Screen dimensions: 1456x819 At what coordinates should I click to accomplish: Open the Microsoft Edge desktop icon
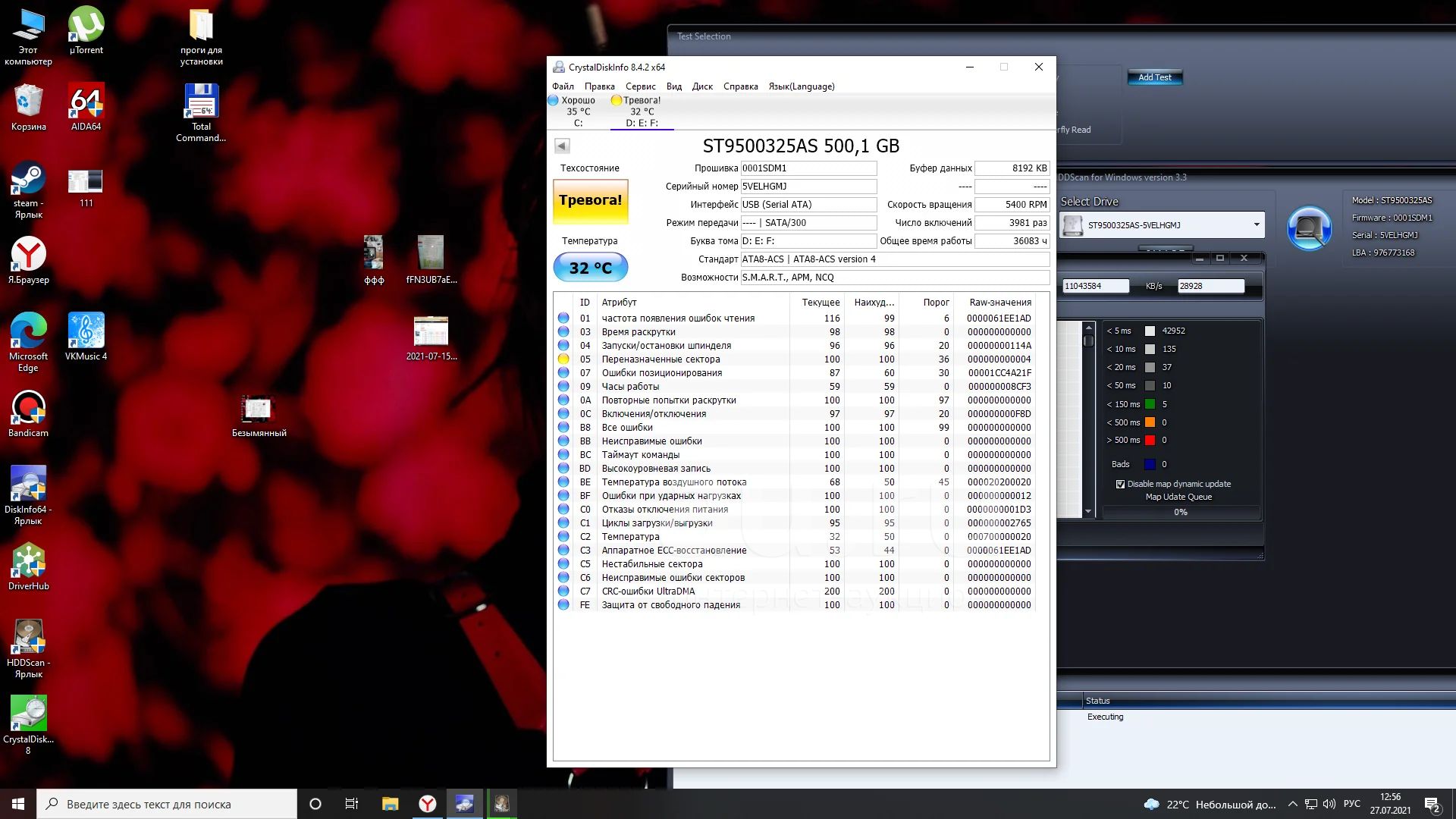point(28,342)
